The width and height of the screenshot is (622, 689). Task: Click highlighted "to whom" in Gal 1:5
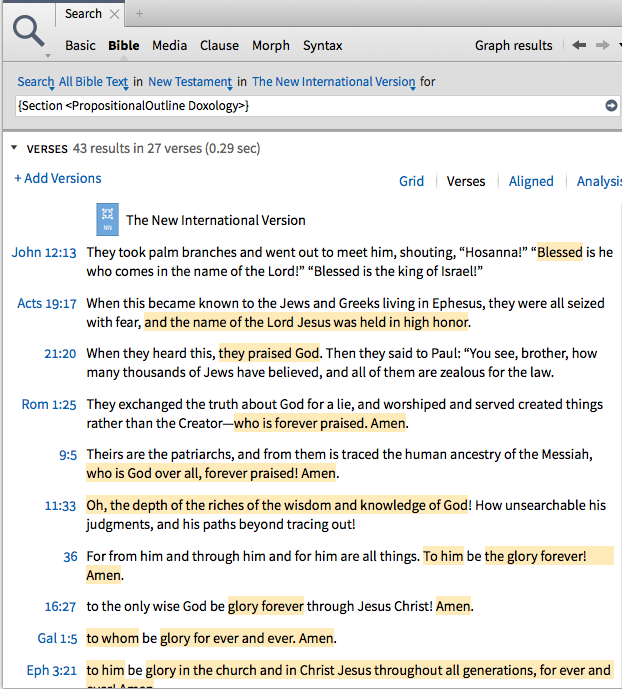click(x=112, y=638)
